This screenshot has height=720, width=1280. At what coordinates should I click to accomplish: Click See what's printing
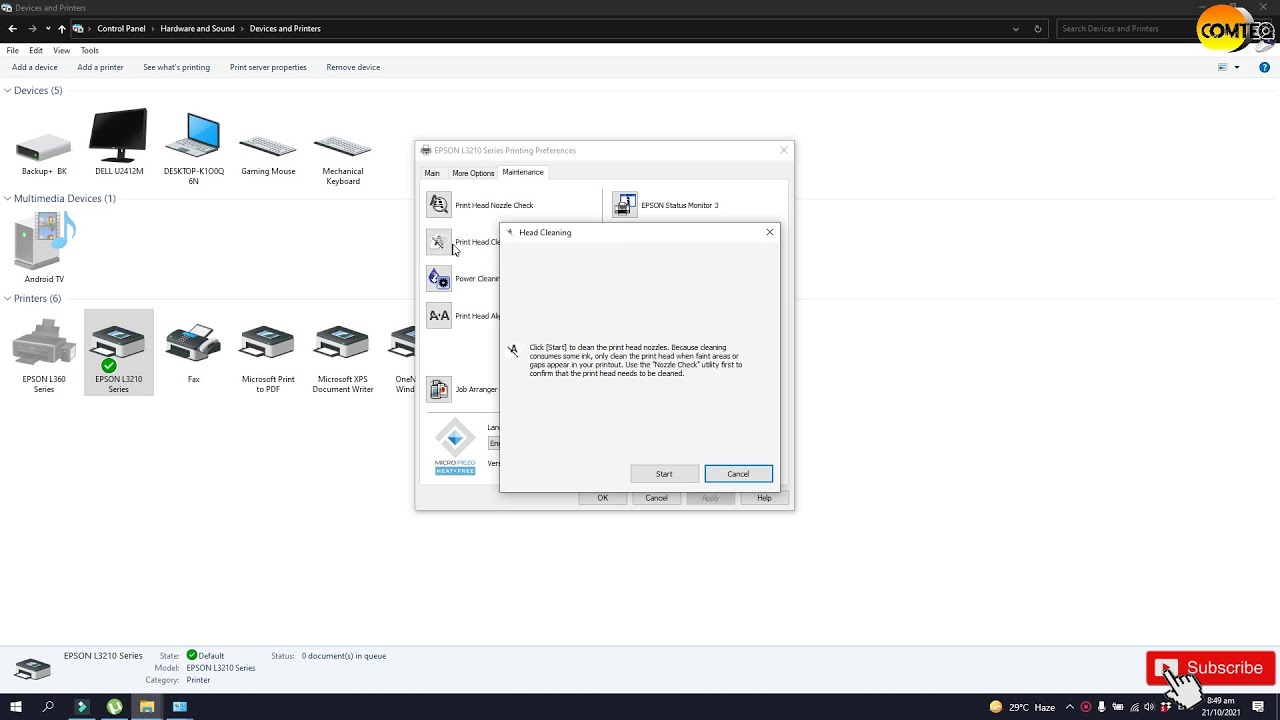point(176,67)
